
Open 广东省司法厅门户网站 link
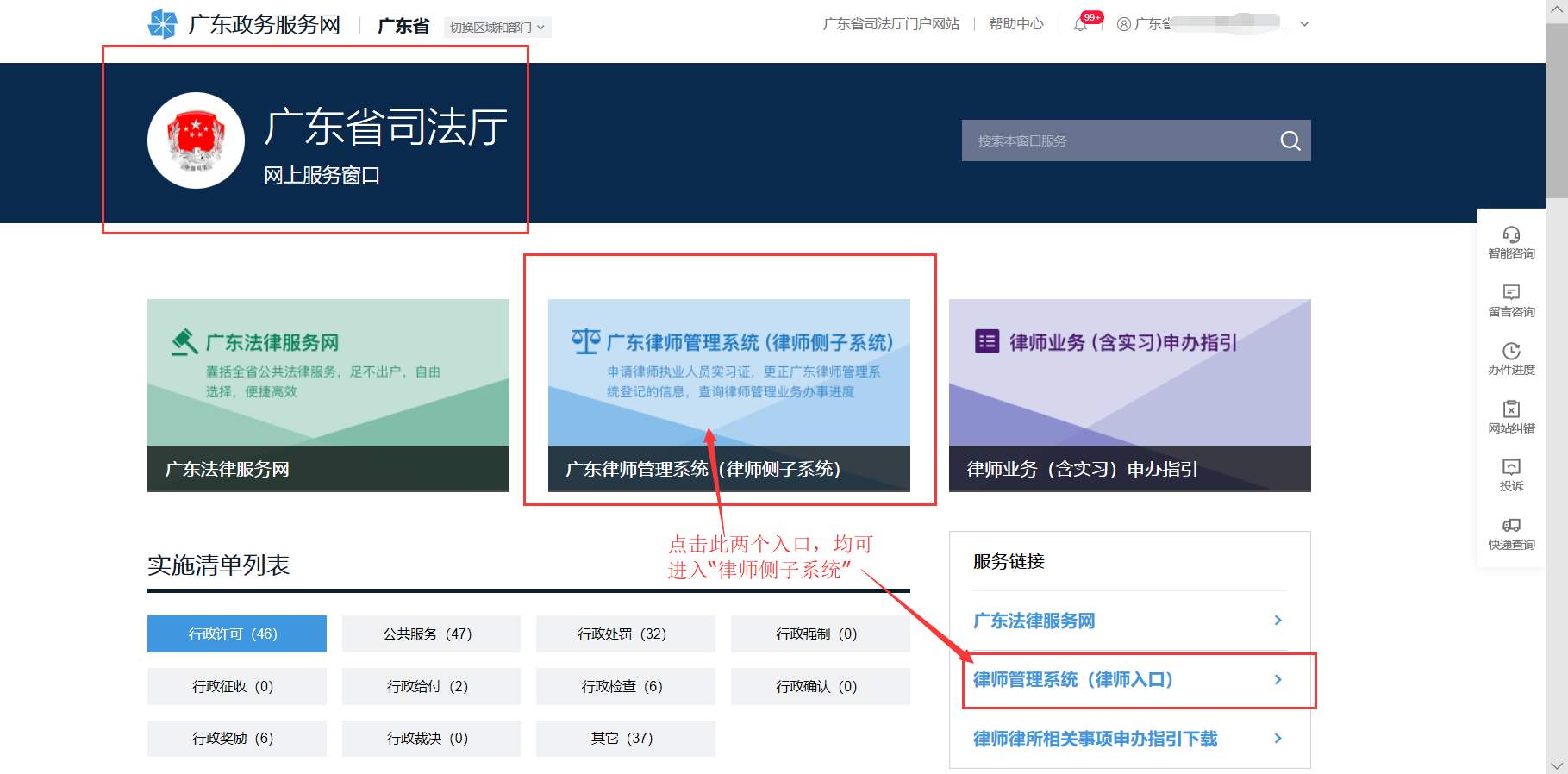[x=891, y=24]
